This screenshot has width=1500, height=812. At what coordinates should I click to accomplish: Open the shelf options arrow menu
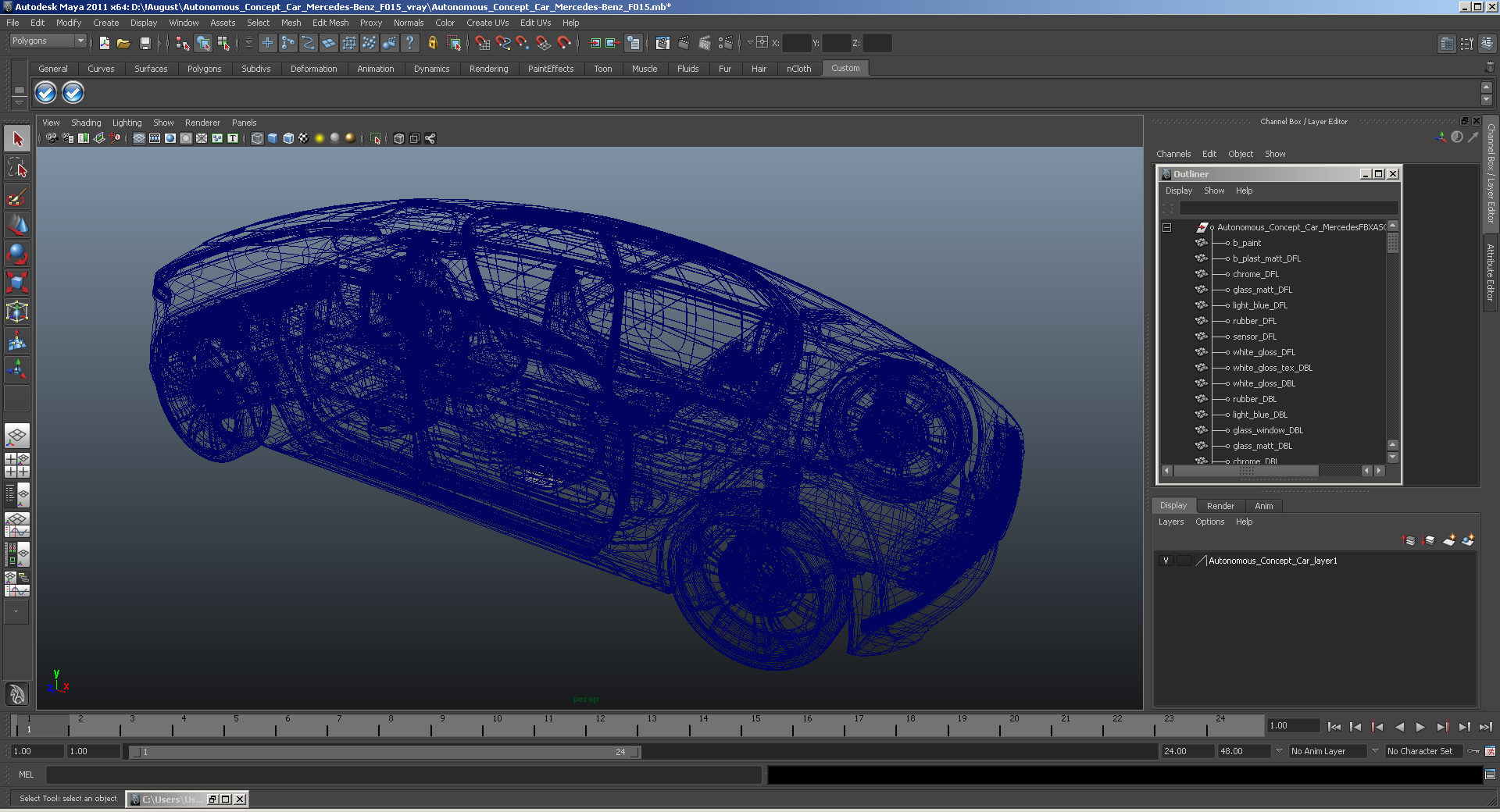(x=20, y=102)
